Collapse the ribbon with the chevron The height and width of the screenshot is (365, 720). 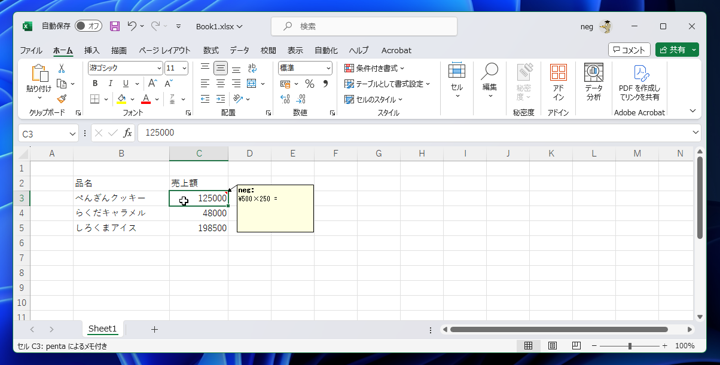click(x=692, y=111)
